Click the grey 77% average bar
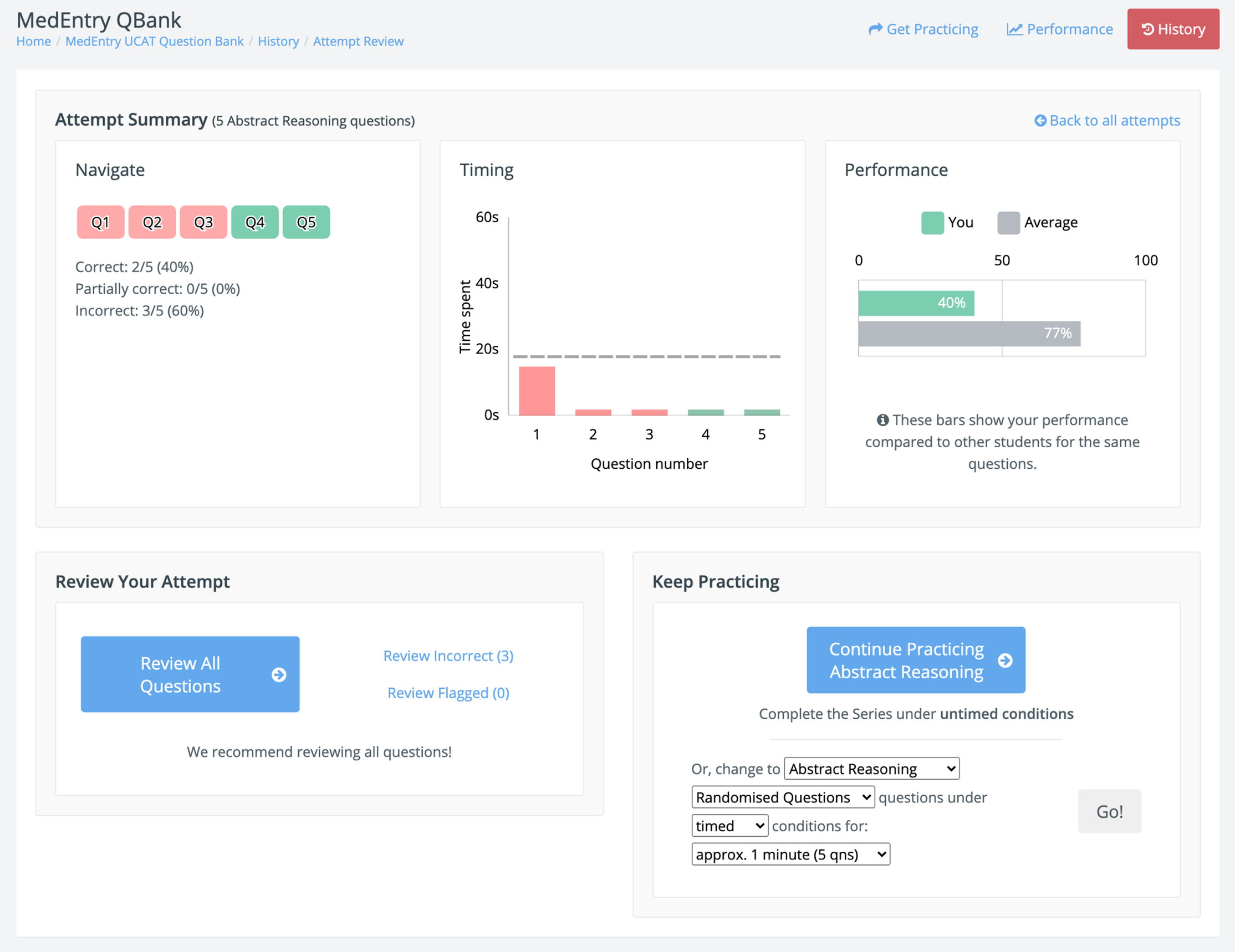 (969, 334)
